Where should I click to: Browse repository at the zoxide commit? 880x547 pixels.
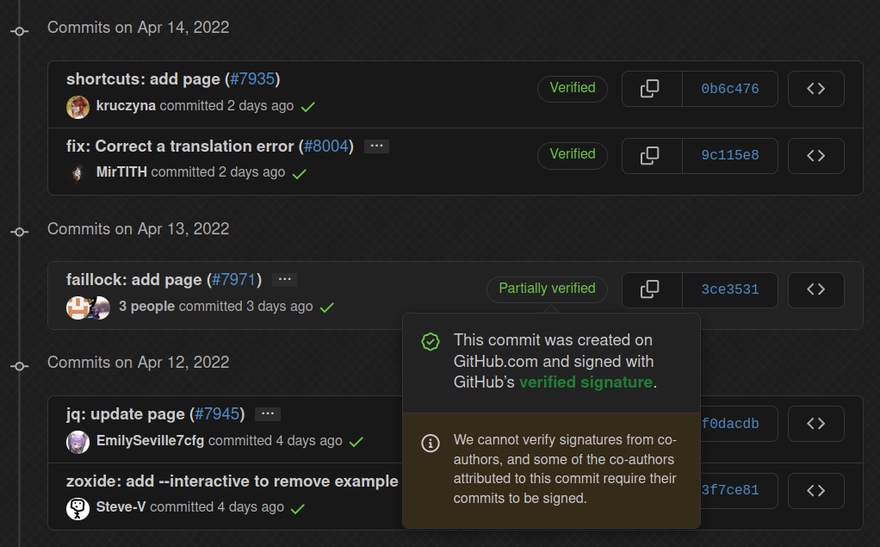coord(816,490)
